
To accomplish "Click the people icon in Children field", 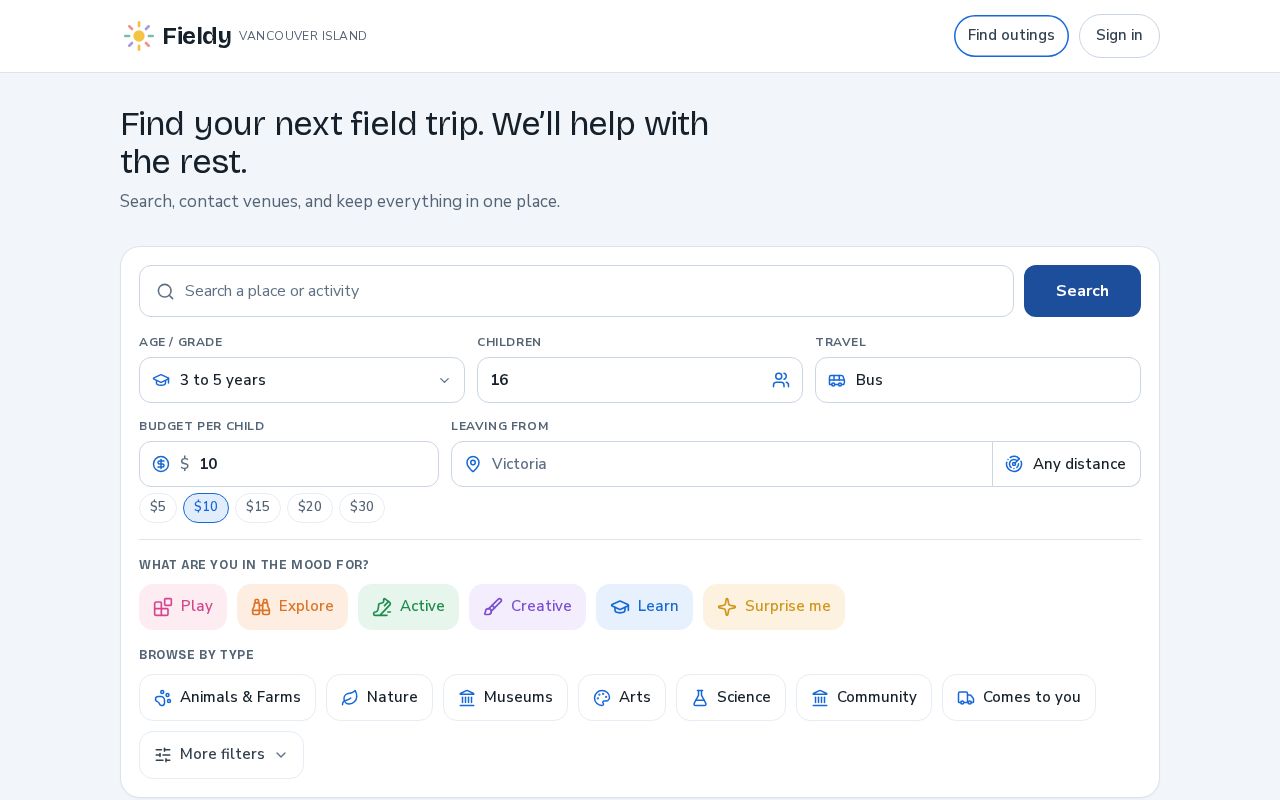I will pyautogui.click(x=781, y=380).
